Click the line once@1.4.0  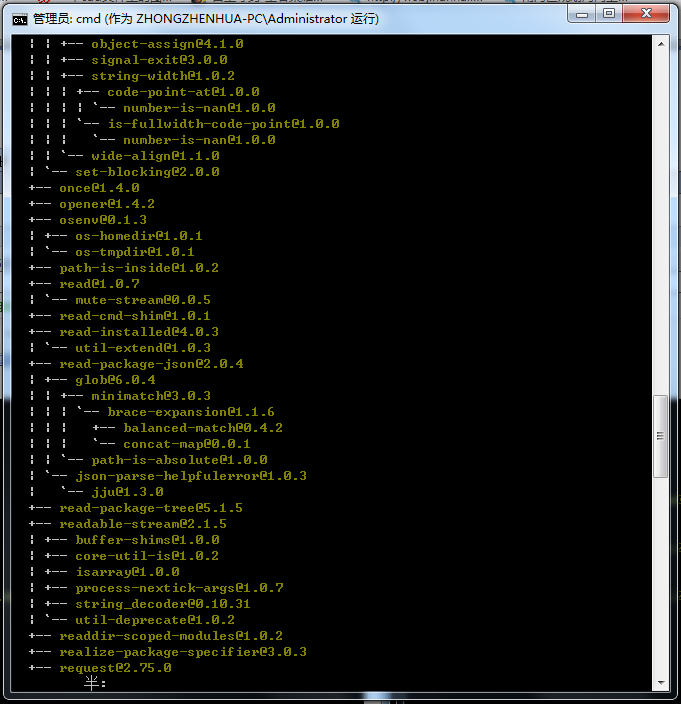99,188
